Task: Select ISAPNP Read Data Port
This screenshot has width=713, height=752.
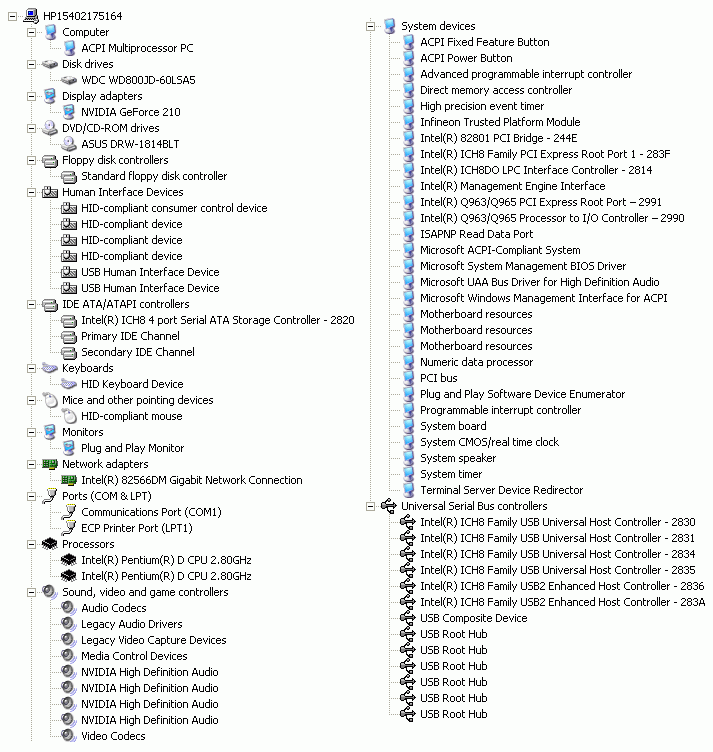Action: pos(476,234)
